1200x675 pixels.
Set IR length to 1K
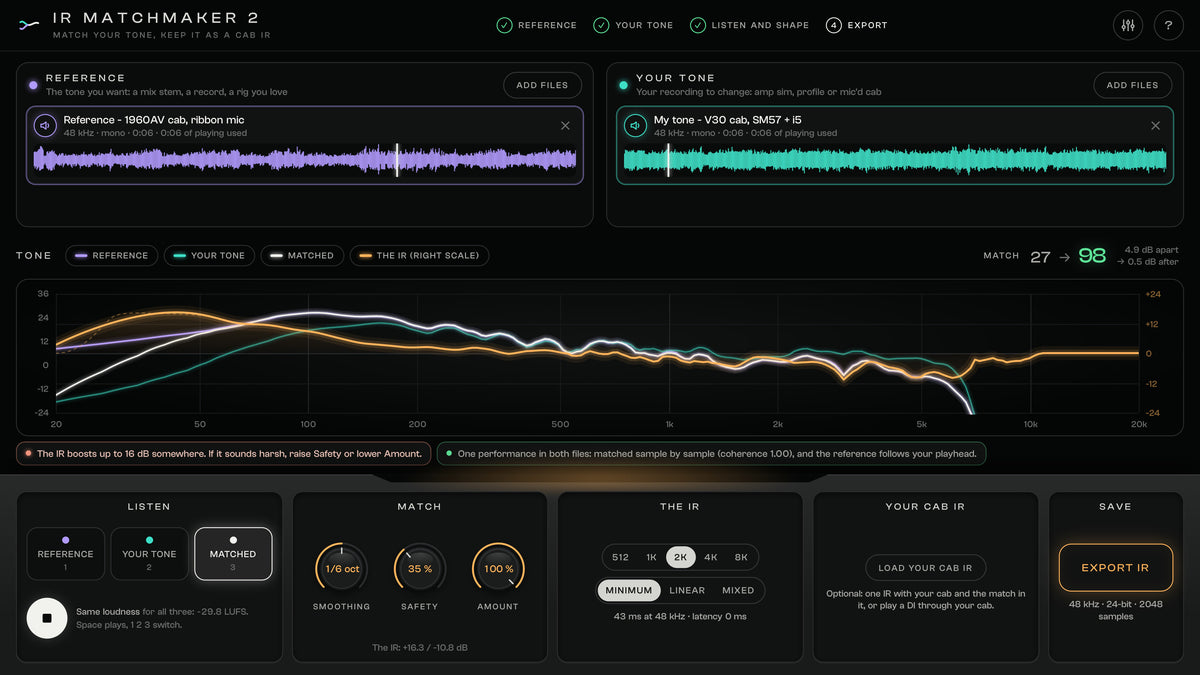651,557
